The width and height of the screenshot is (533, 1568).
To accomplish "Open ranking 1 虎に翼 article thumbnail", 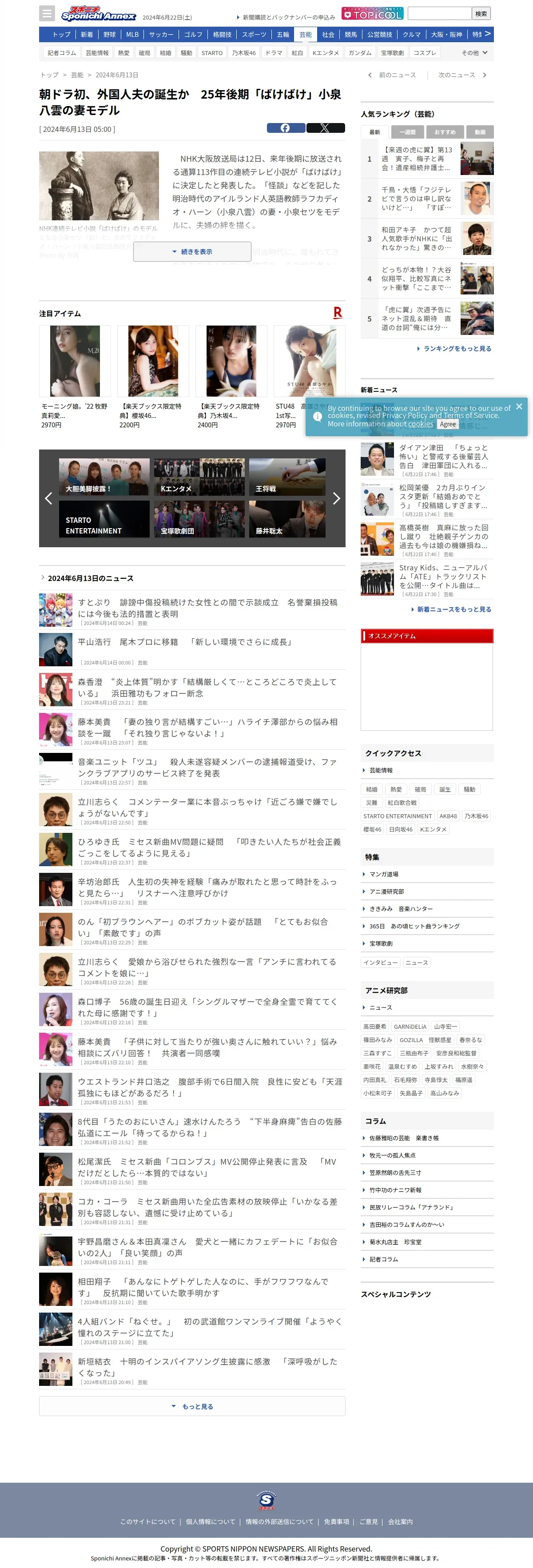I will click(477, 158).
